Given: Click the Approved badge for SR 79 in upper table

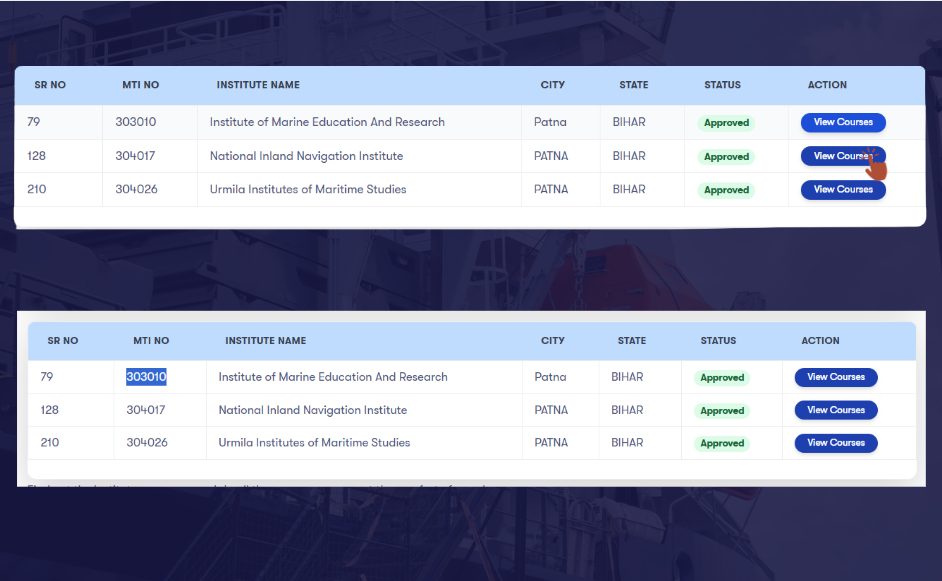Looking at the screenshot, I should coord(726,123).
